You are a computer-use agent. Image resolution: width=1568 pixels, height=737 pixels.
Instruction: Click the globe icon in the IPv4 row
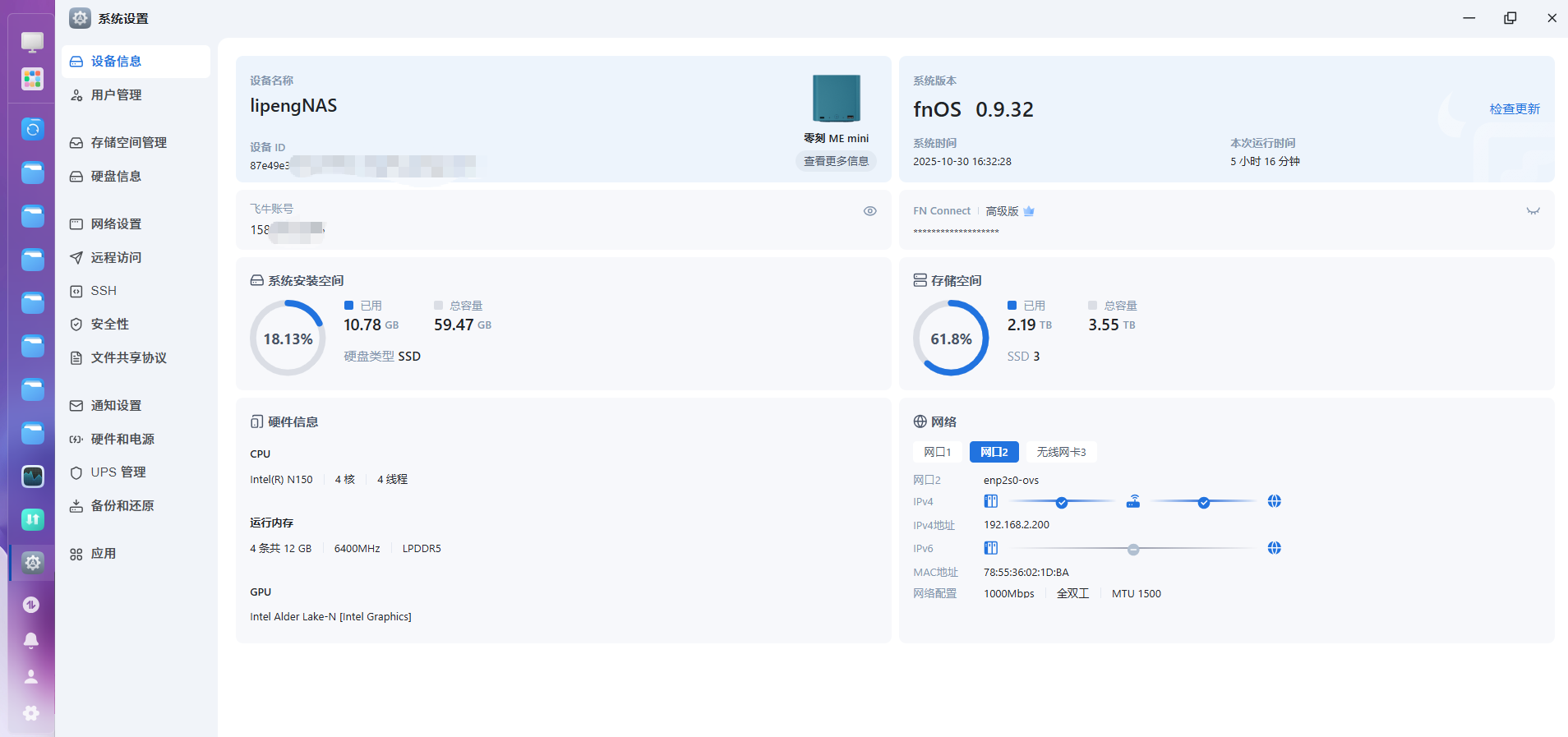click(x=1274, y=501)
